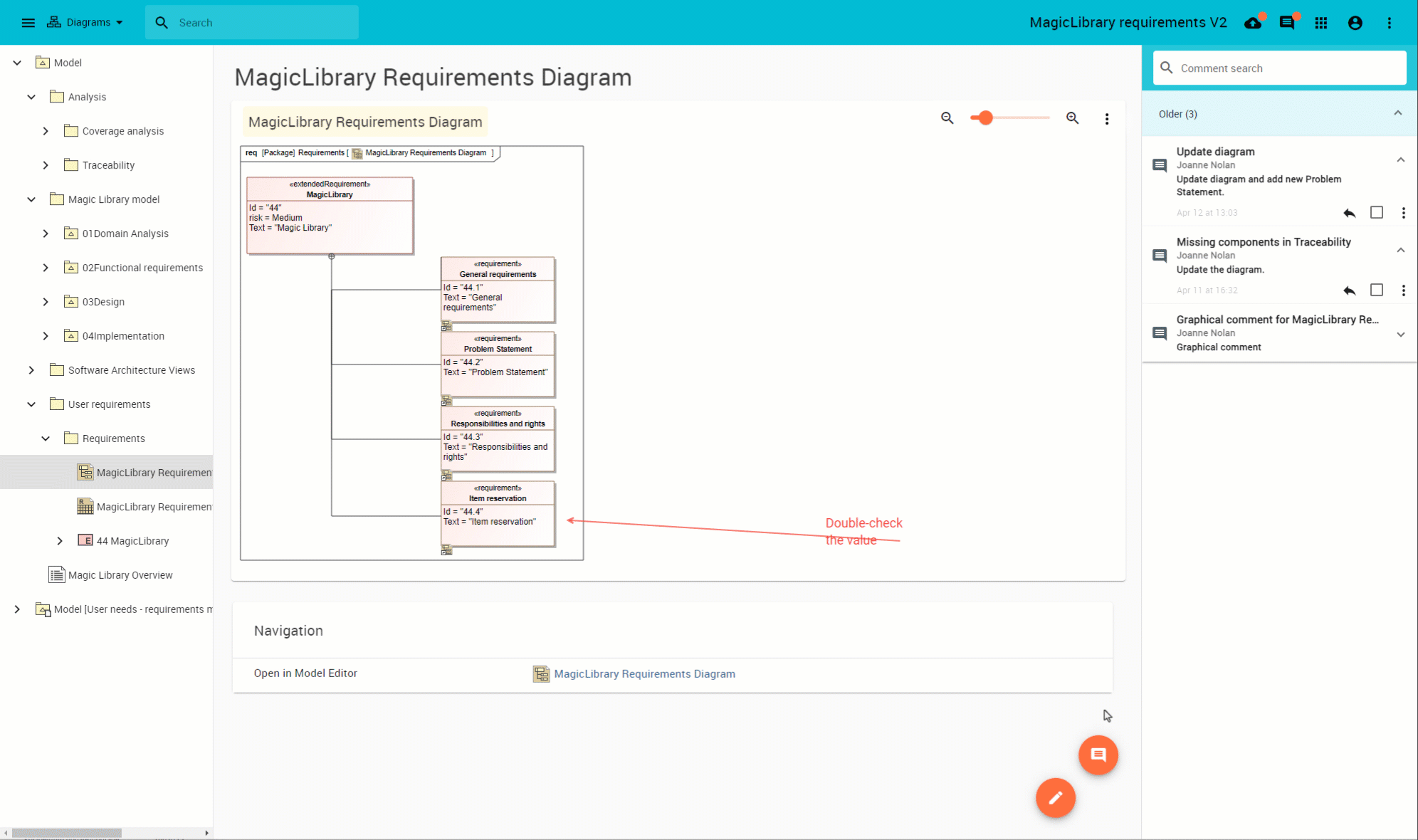The height and width of the screenshot is (840, 1418).
Task: Click the Comment search field
Action: 1279,68
